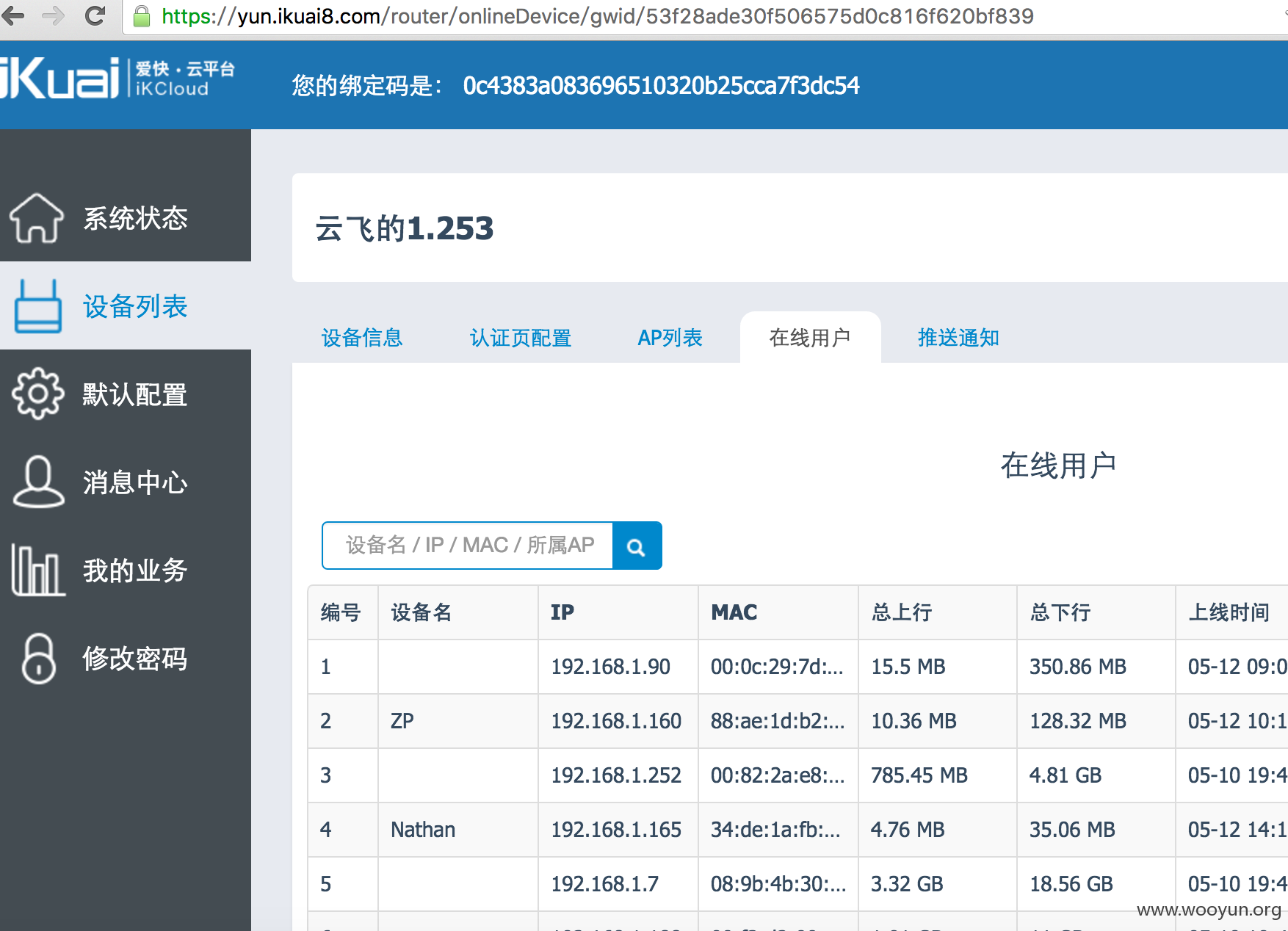Click MAC cell 34:de:1a:fb:...
This screenshot has height=931, width=1288.
(775, 830)
